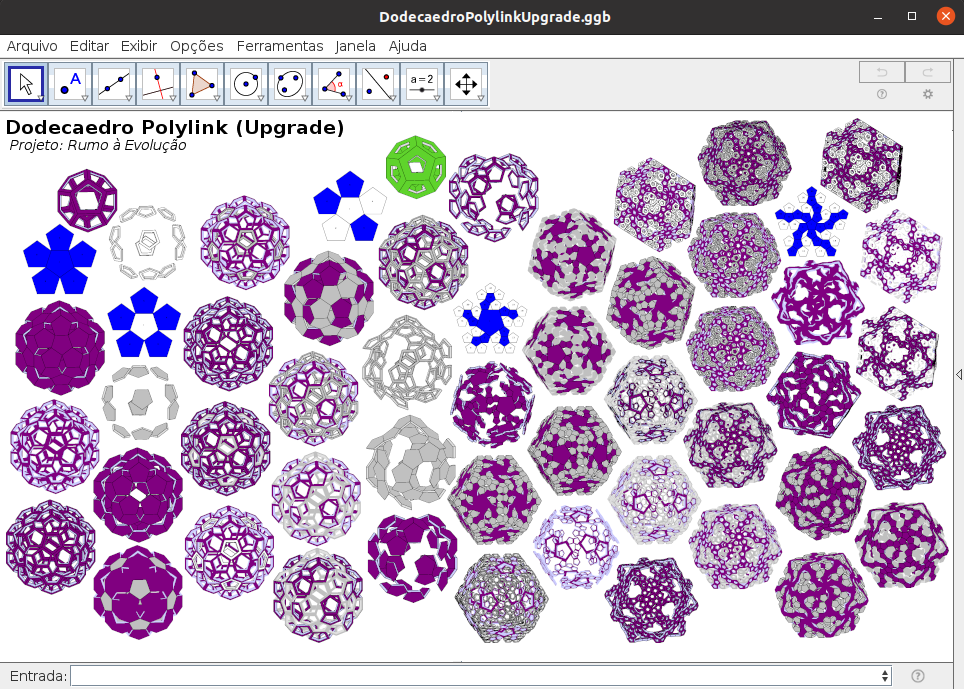The image size is (964, 689).
Task: Expand the Line tool dropdown arrow
Action: [x=129, y=98]
